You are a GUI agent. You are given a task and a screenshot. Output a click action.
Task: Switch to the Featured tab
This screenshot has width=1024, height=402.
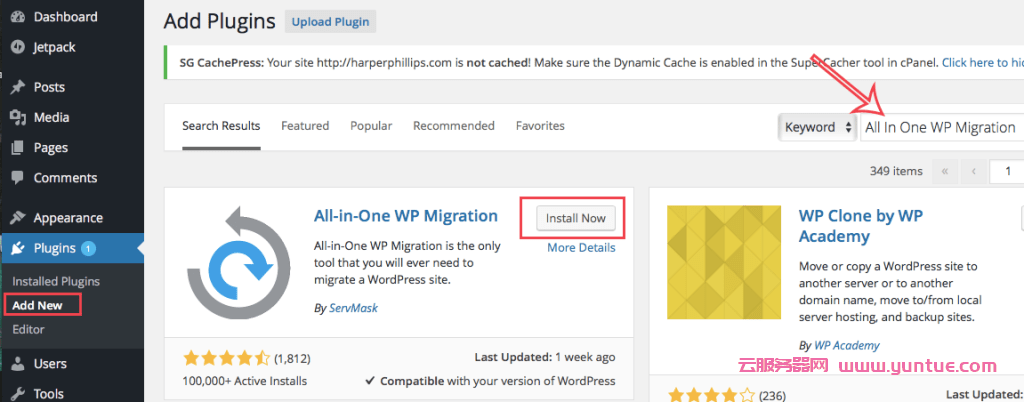(x=305, y=126)
